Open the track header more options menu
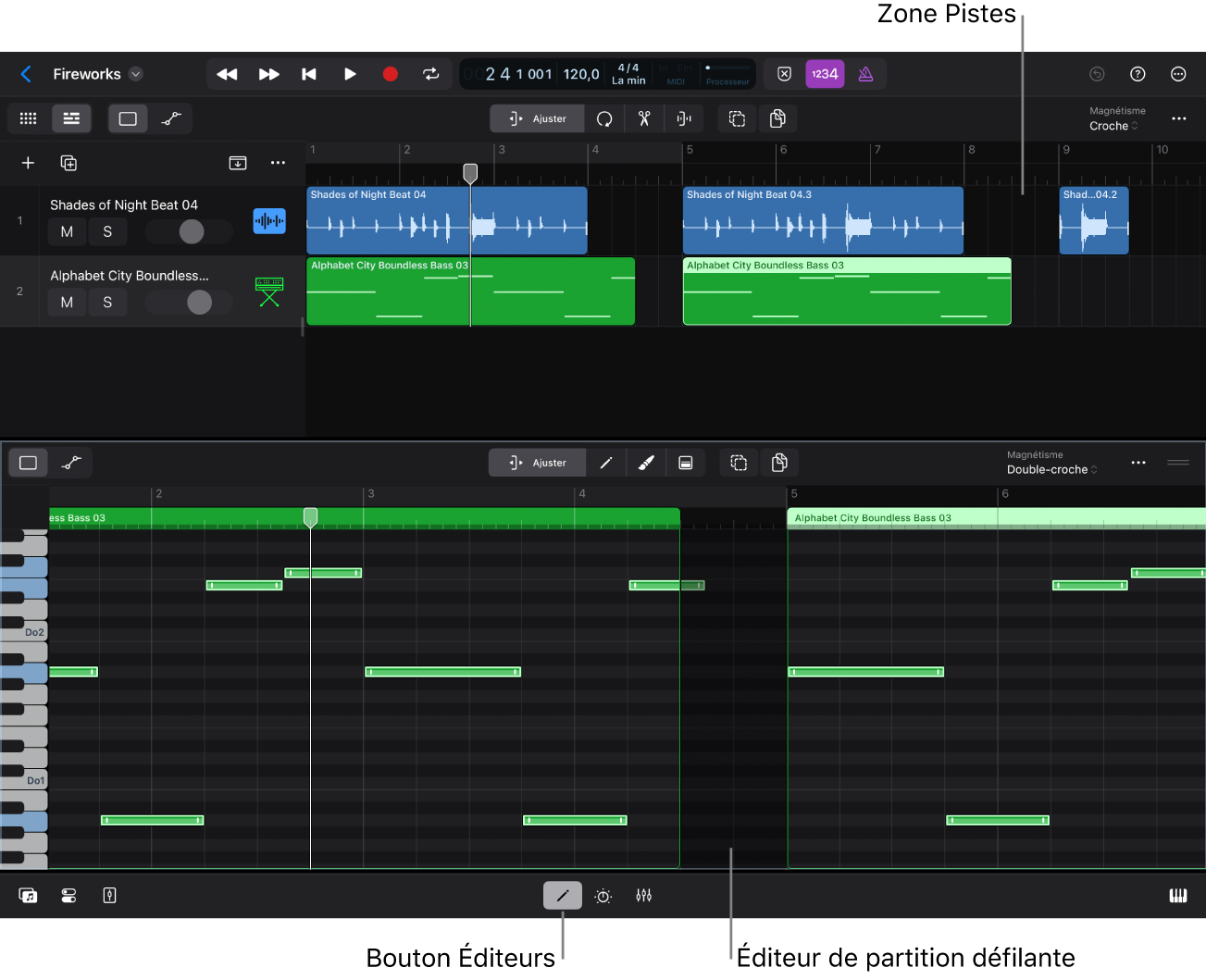Viewport: 1206px width, 980px height. pyautogui.click(x=278, y=163)
